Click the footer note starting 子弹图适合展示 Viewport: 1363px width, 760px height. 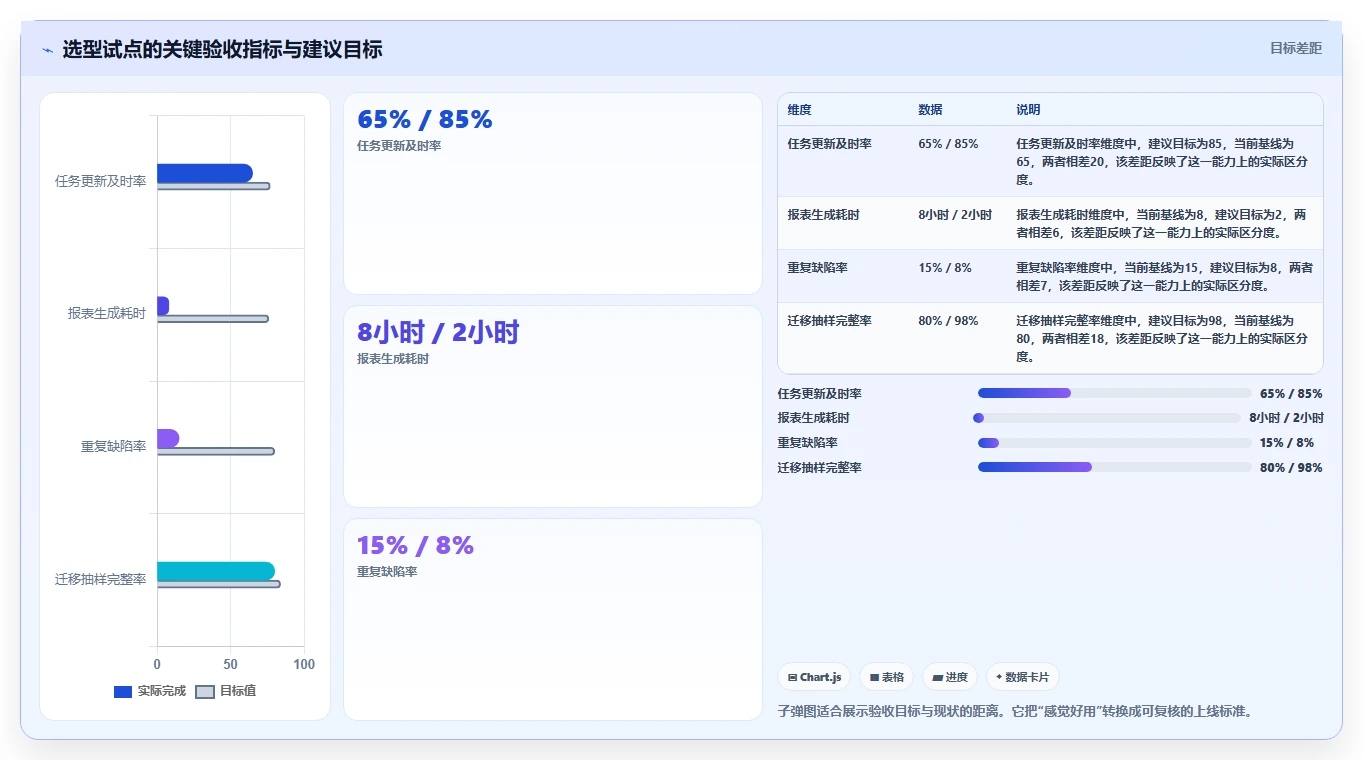pyautogui.click(x=1015, y=711)
